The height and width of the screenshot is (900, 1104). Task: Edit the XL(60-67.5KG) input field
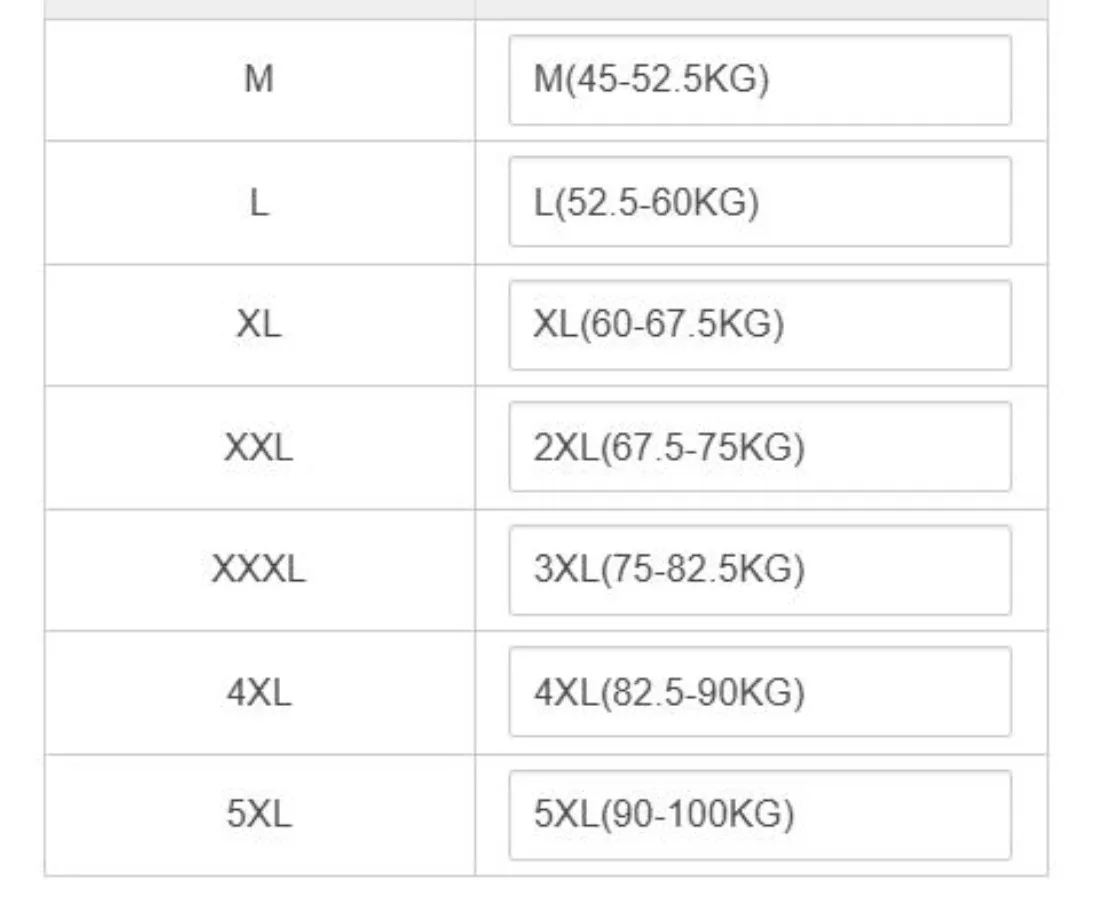pyautogui.click(x=759, y=325)
